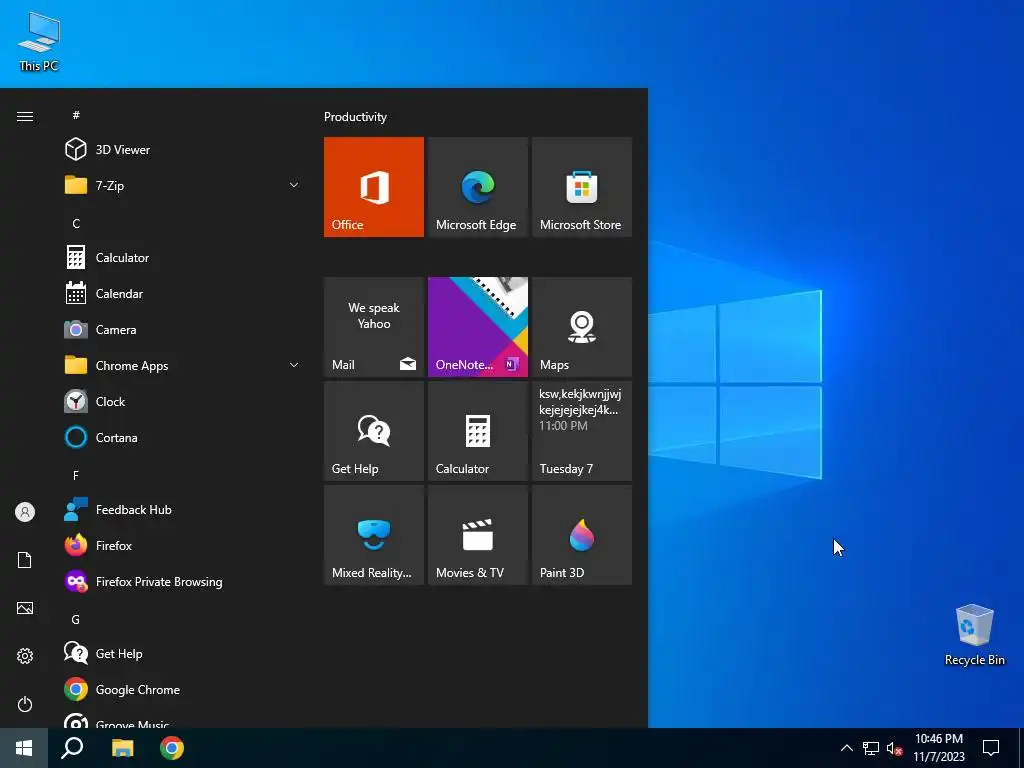Screen dimensions: 1024x768
Task: Open the Chrome Apps folder entry
Action: pos(183,365)
